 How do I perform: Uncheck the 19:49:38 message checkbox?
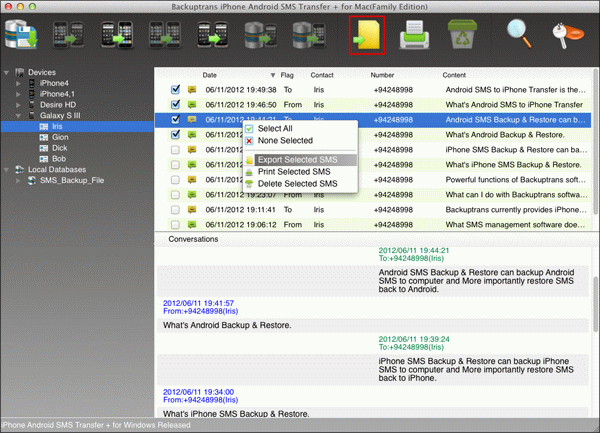click(x=175, y=90)
